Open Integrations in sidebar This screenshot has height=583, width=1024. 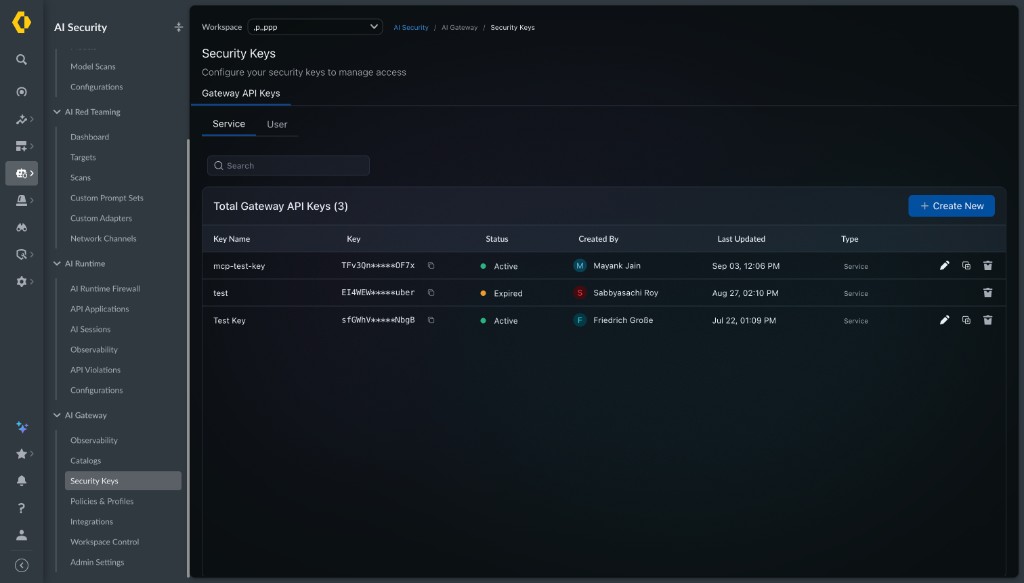coord(91,521)
